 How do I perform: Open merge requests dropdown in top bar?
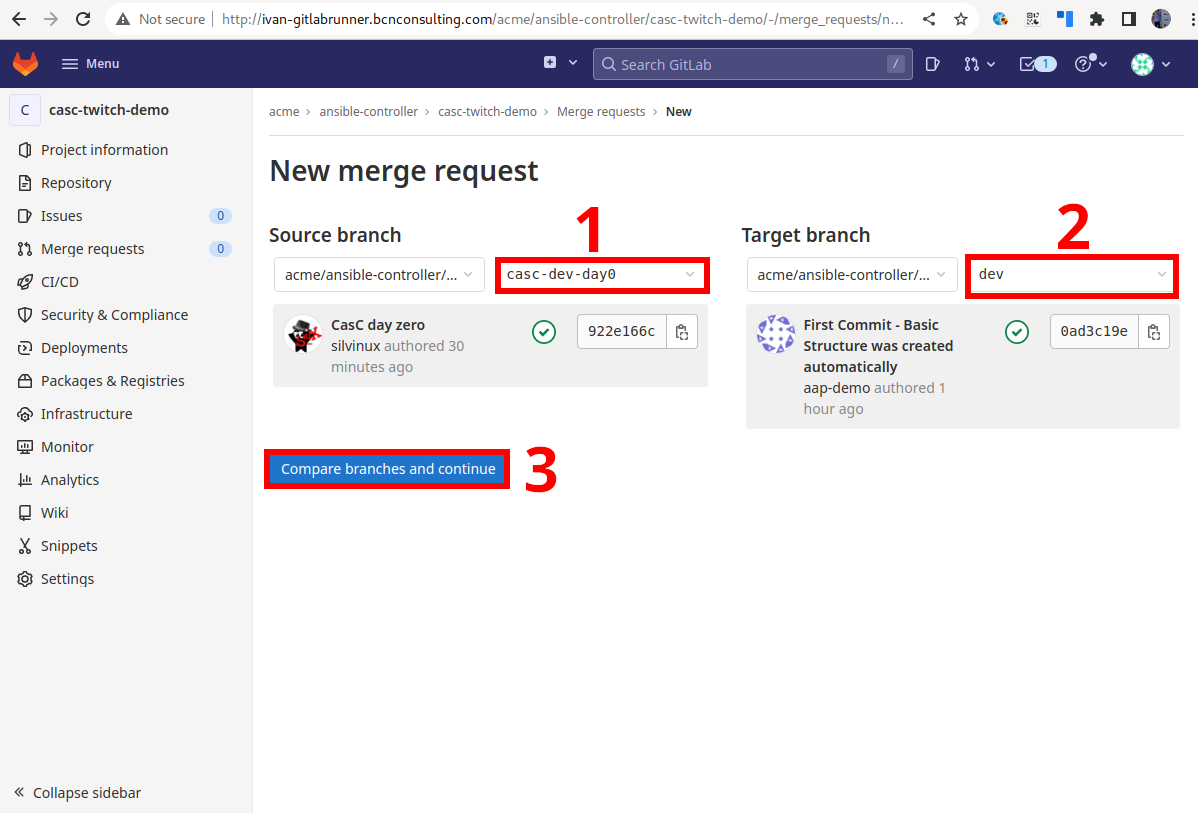[979, 64]
